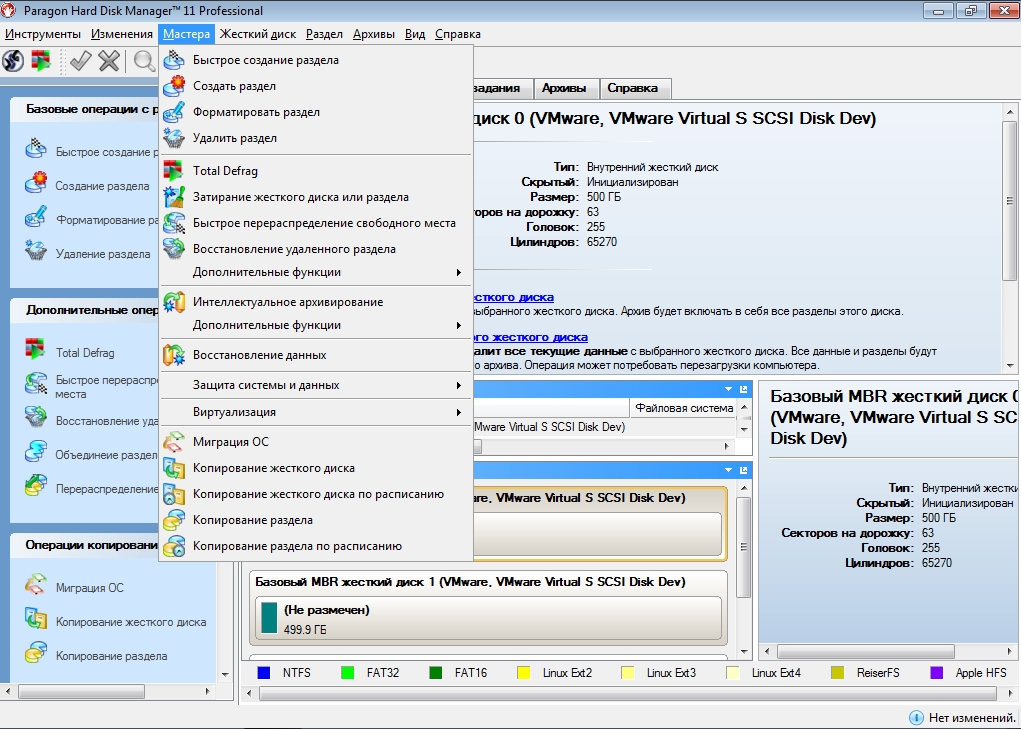The height and width of the screenshot is (729, 1021).
Task: Select the unallocated 499.9 ГБ block on disk 1
Action: coord(488,618)
